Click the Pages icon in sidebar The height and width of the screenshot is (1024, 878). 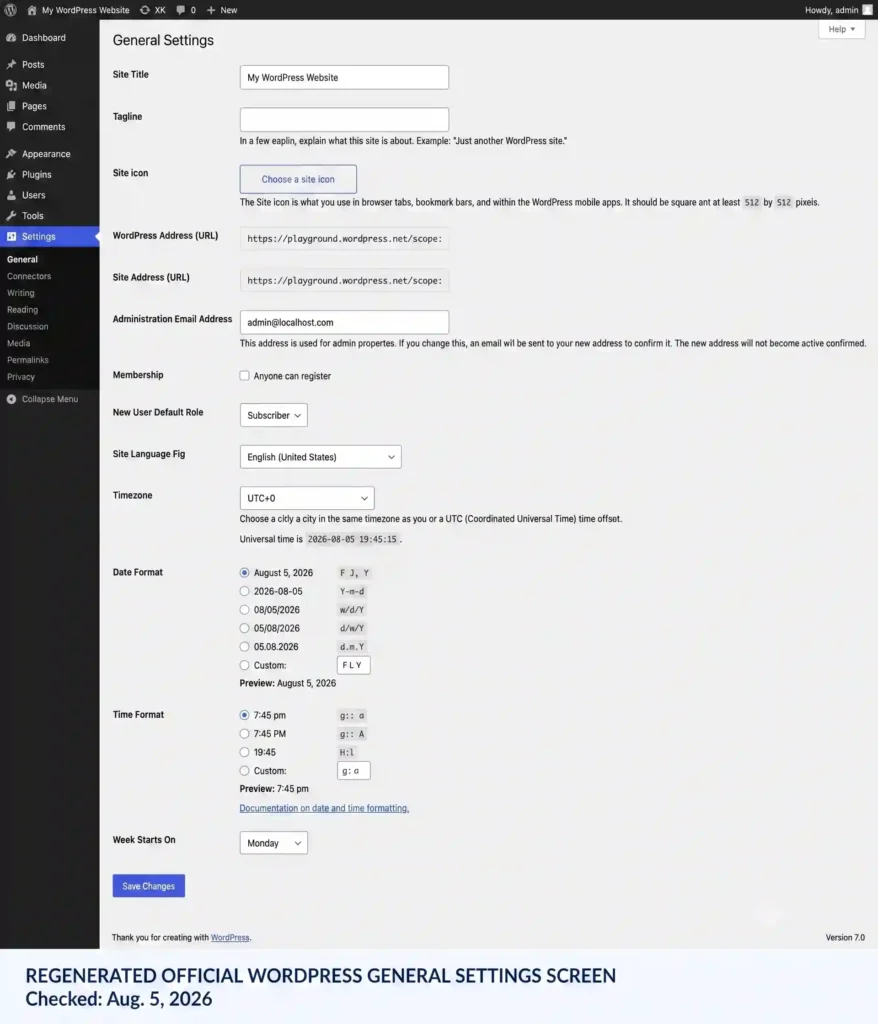[x=11, y=106]
